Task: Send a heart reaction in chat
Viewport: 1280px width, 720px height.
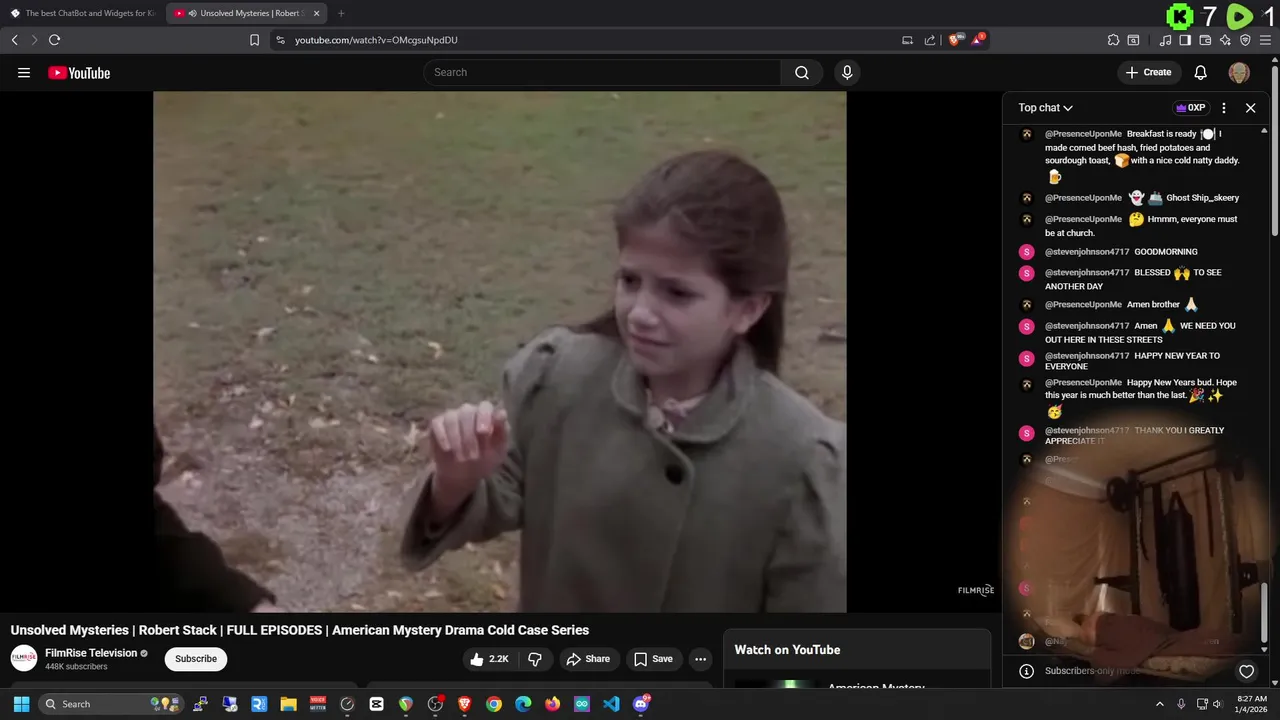Action: click(1246, 672)
